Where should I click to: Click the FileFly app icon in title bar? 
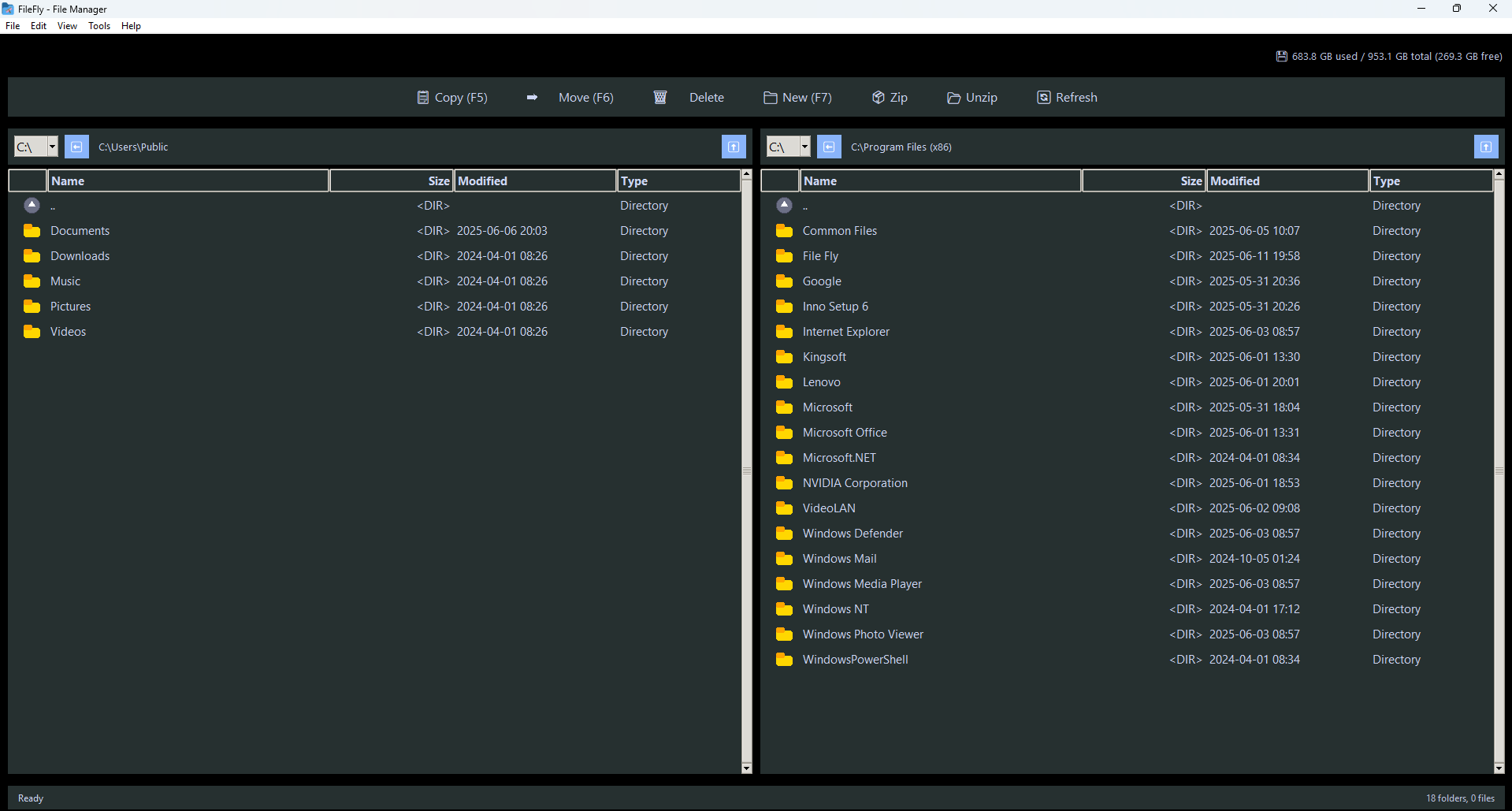(8, 9)
